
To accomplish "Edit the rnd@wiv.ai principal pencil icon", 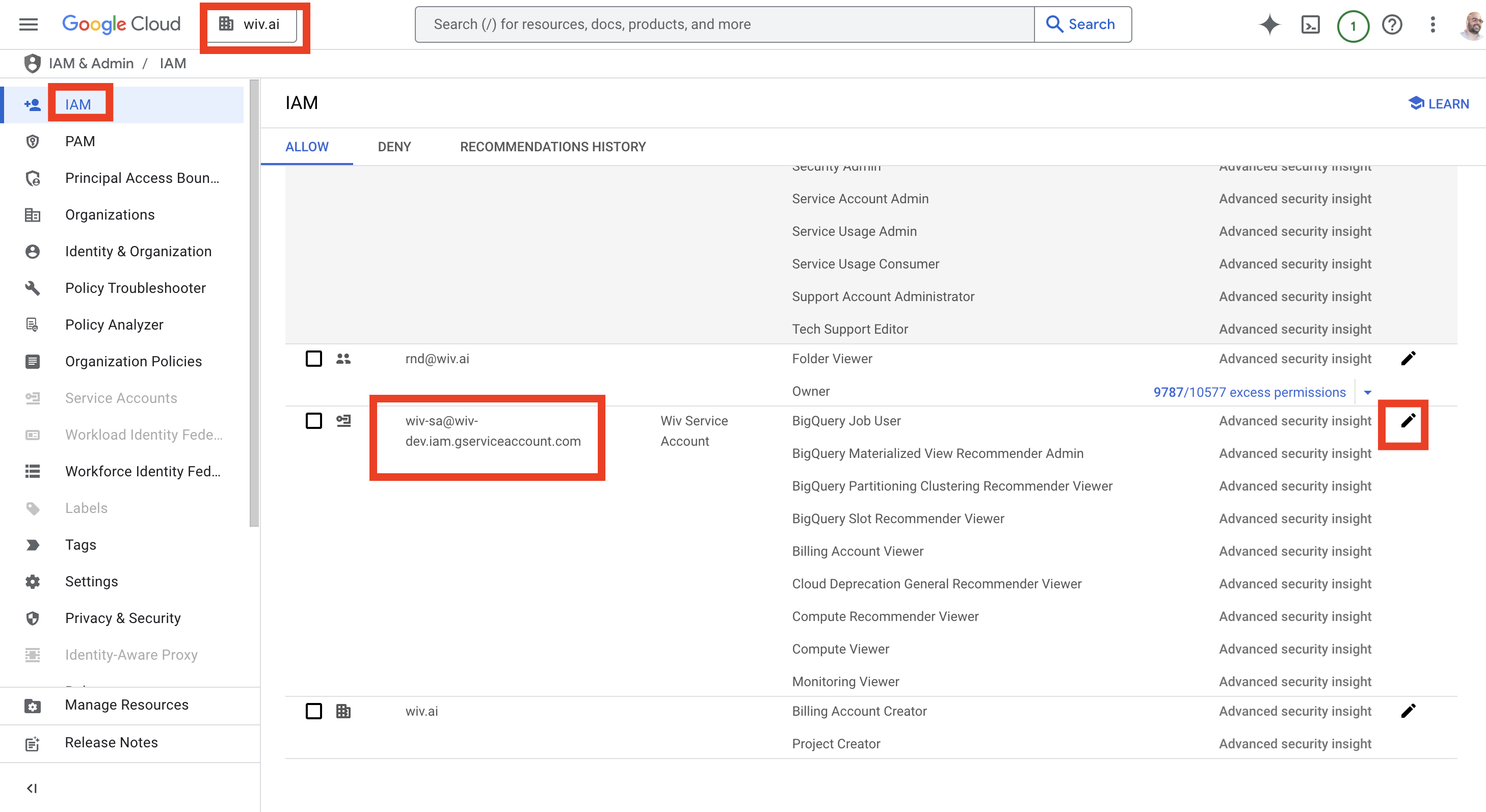I will coord(1408,358).
